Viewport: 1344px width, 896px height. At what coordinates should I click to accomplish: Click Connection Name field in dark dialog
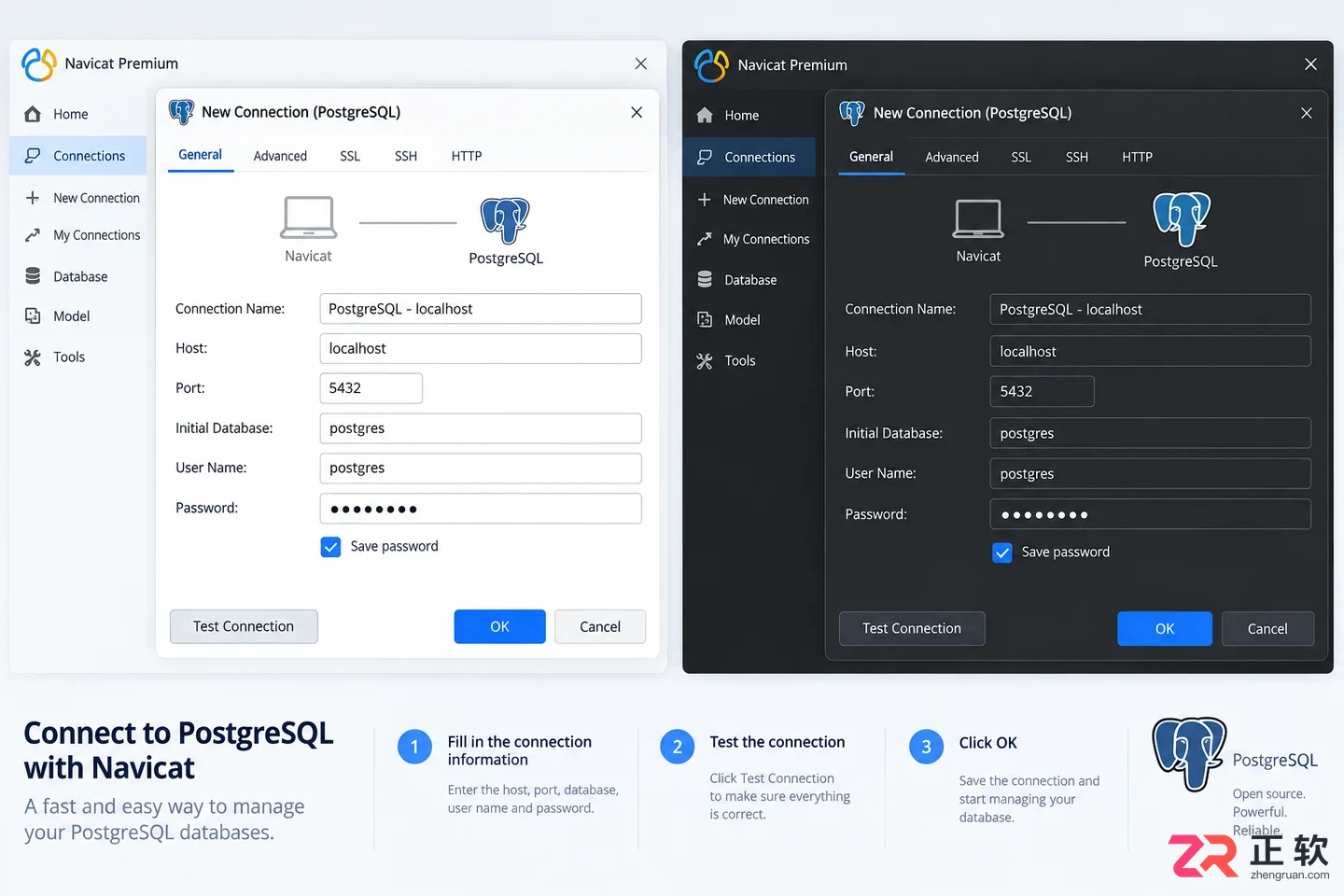[x=1150, y=309]
